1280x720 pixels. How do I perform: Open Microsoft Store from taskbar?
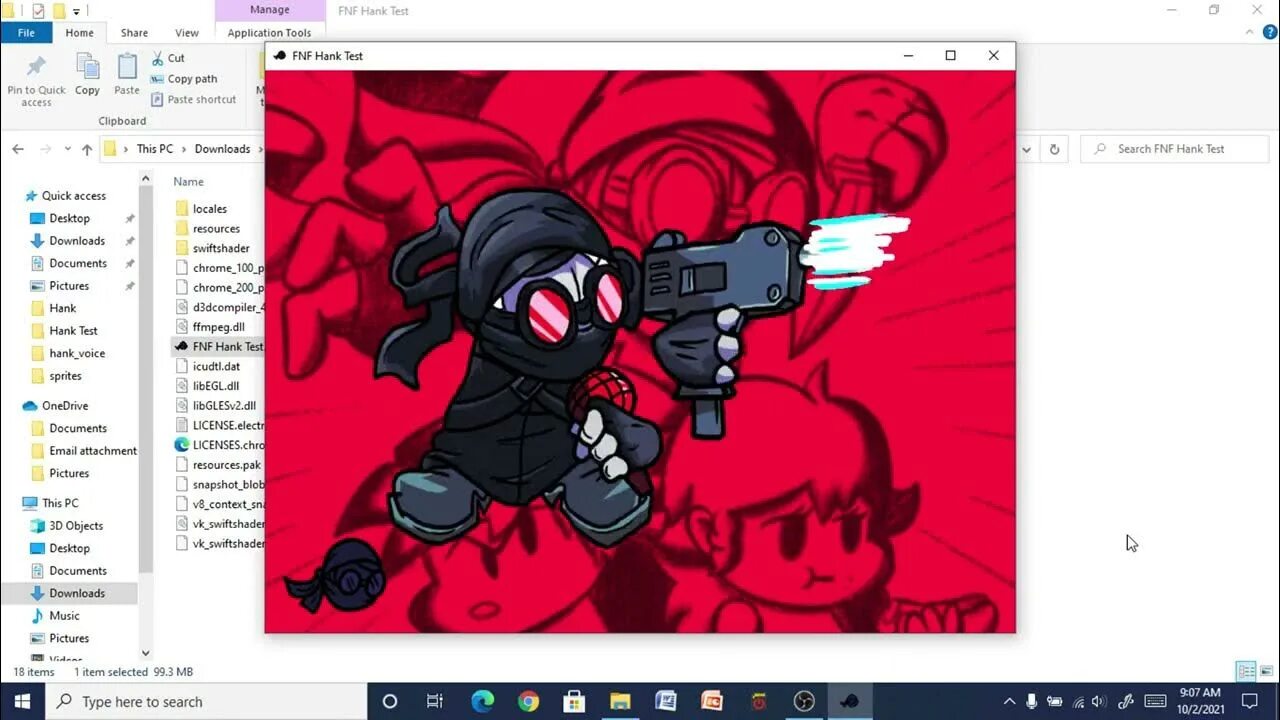coord(574,701)
